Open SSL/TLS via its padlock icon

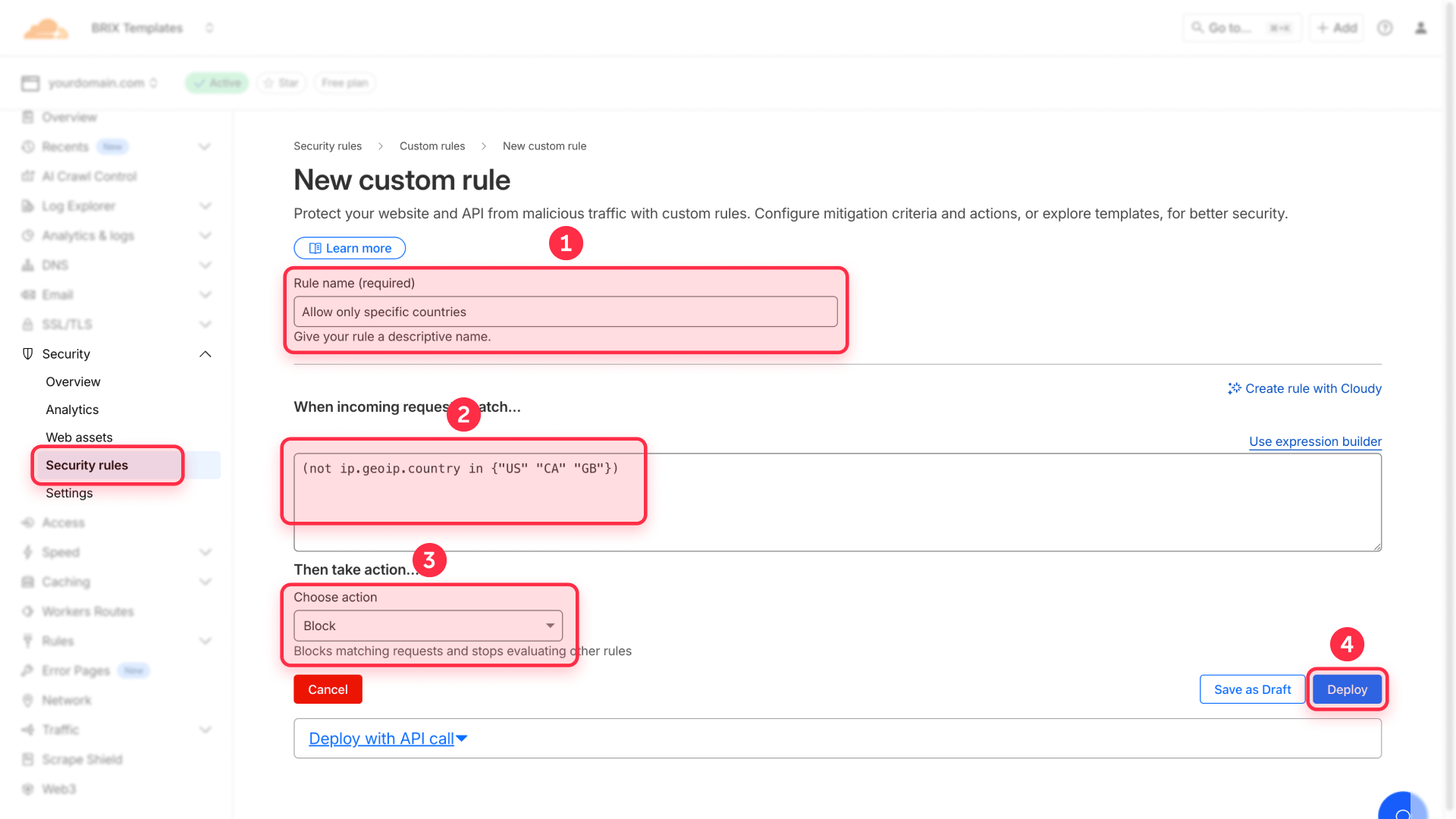tap(27, 324)
